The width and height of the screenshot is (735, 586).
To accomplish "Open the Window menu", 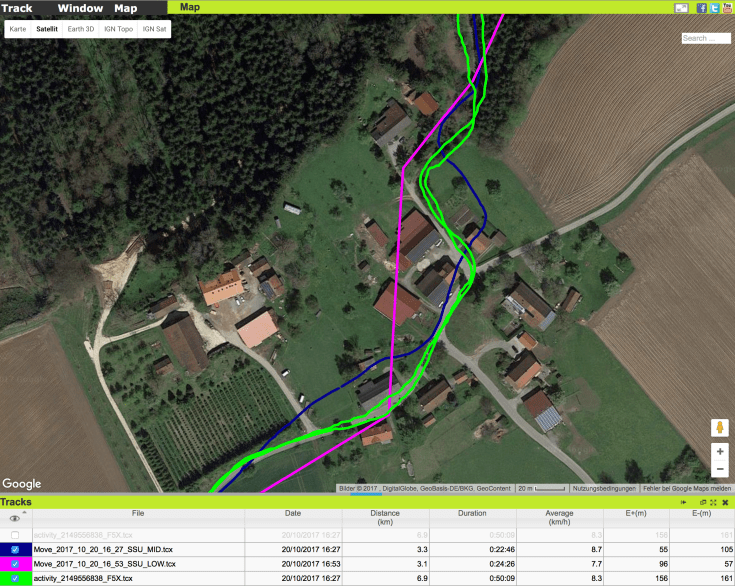I will 80,8.
